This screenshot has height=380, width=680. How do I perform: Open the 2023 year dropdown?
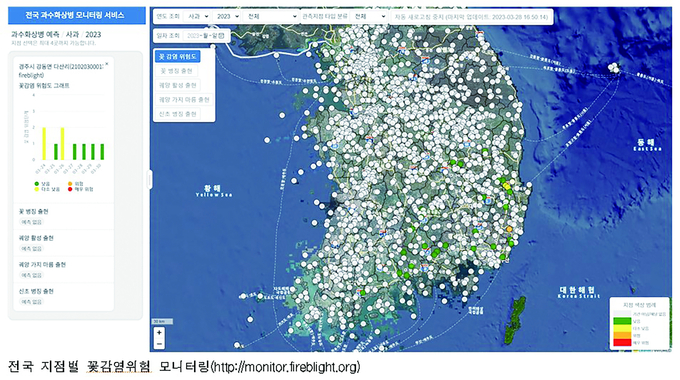227,16
